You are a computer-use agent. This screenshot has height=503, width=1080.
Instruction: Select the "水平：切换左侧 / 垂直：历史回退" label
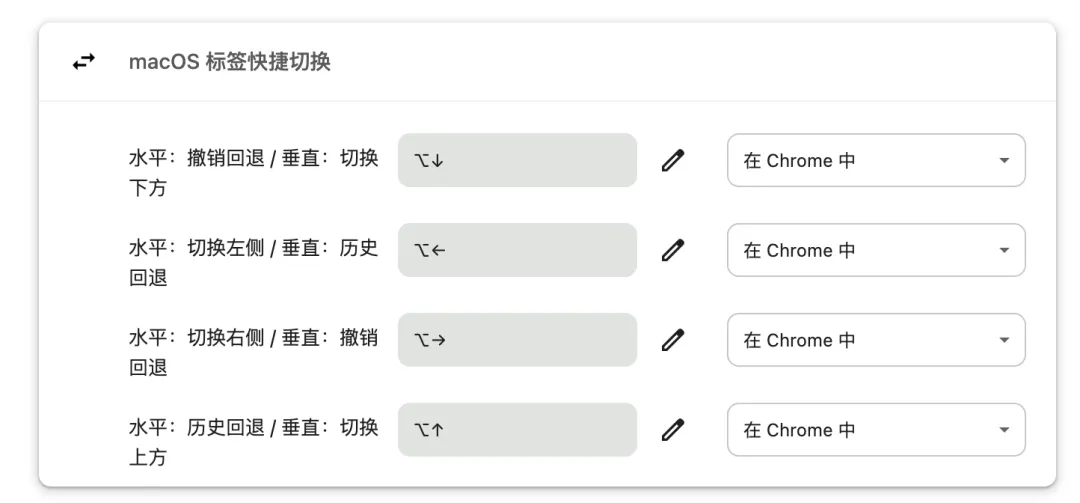(x=254, y=263)
